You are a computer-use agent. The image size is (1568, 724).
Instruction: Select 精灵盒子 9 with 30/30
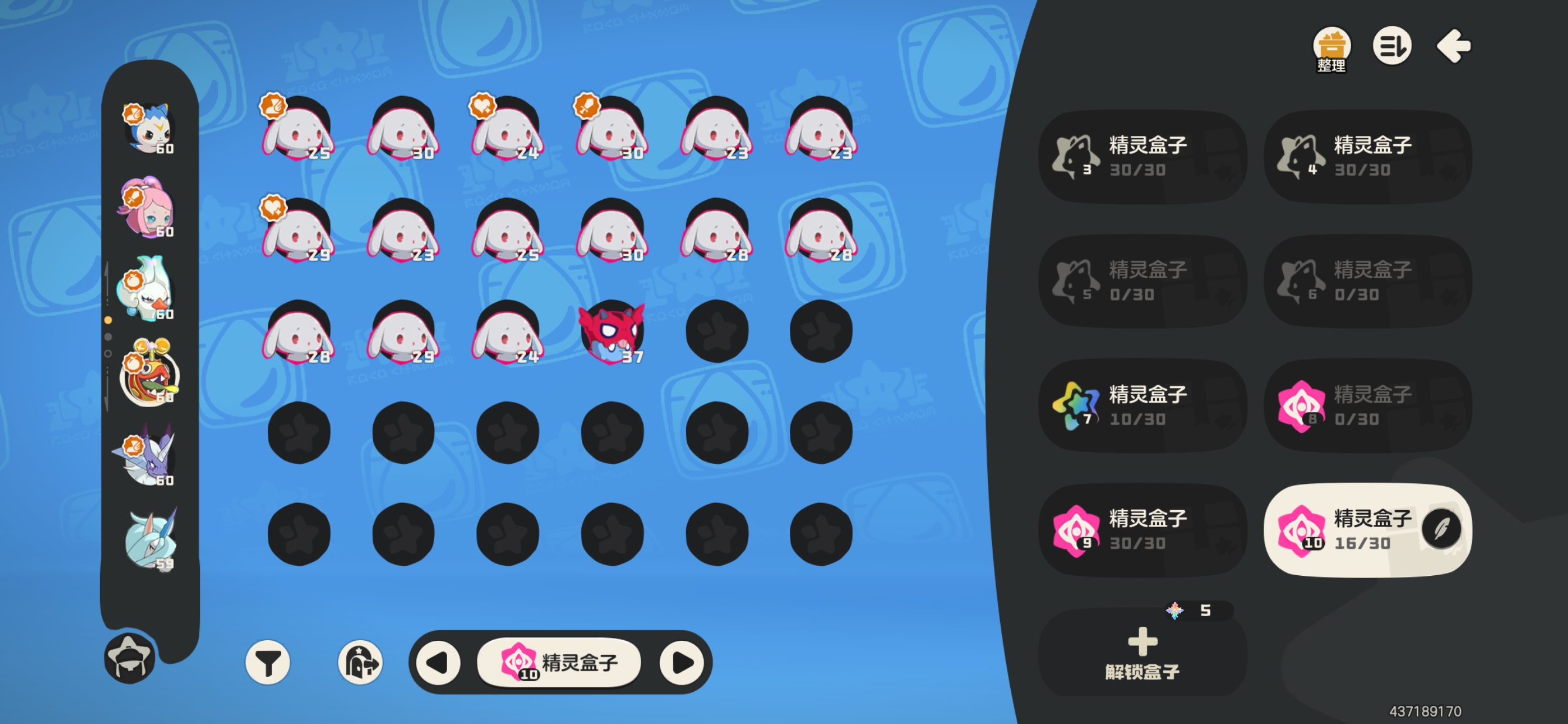[x=1142, y=530]
